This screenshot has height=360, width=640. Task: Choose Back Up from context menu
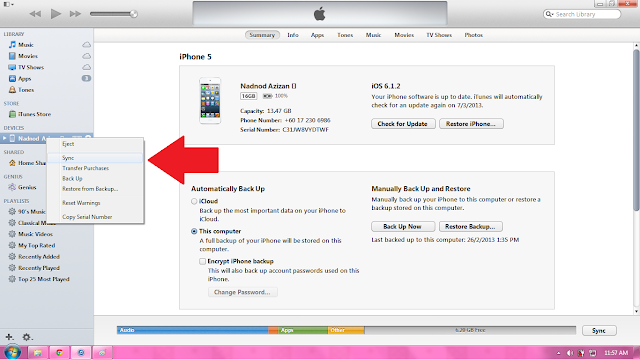(x=95, y=179)
